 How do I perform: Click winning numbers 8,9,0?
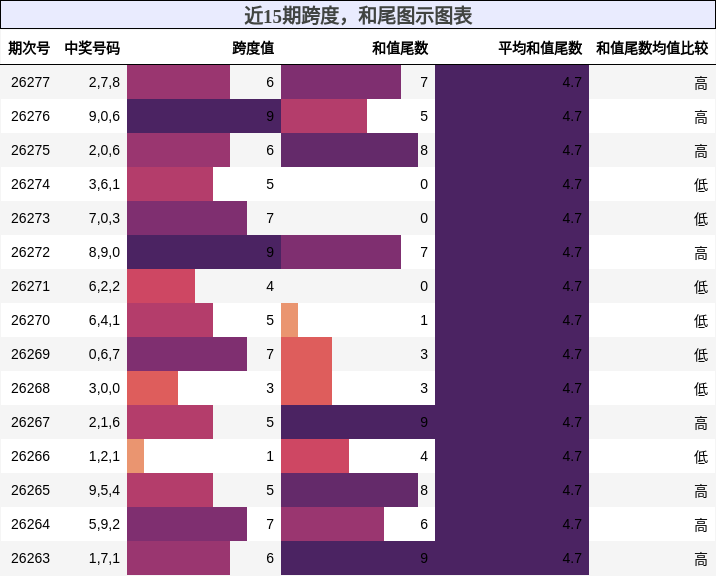(x=104, y=252)
